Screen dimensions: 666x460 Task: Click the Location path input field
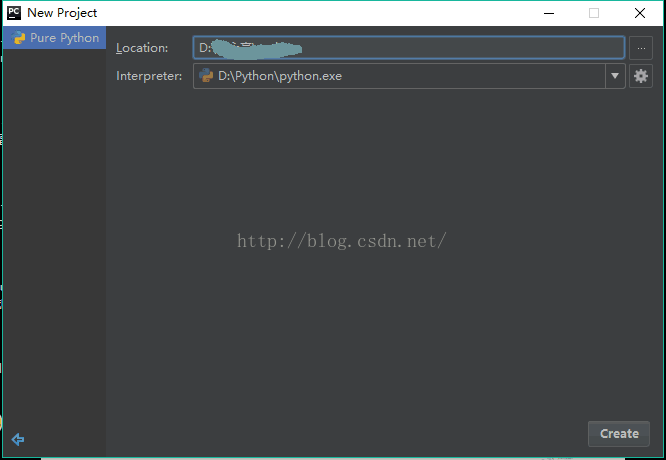(x=409, y=48)
